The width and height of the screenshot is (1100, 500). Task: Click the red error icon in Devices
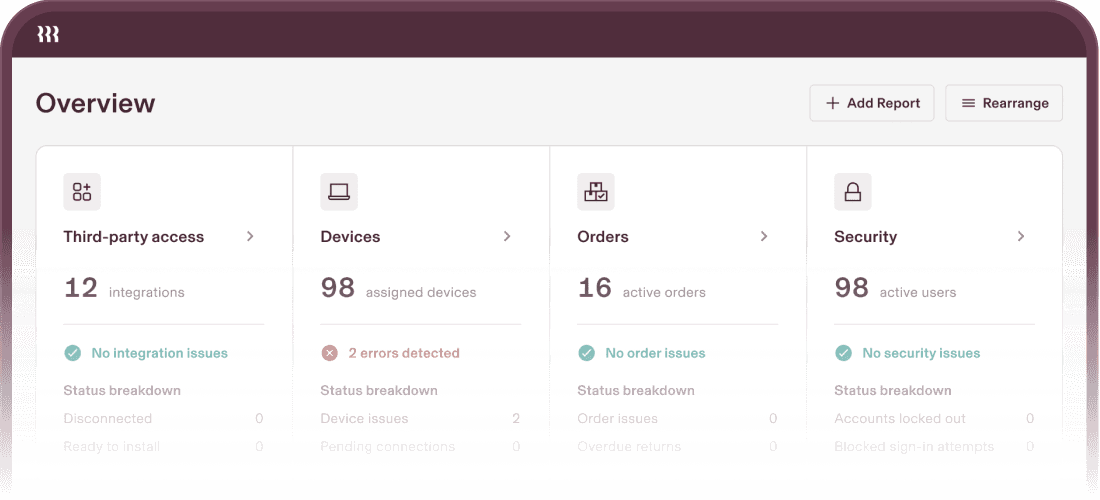click(330, 353)
